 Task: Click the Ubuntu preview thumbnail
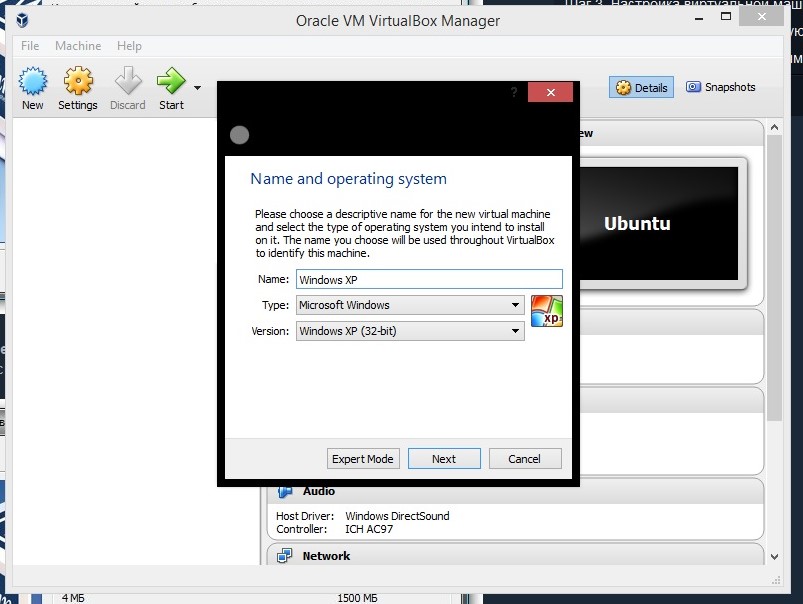[659, 224]
